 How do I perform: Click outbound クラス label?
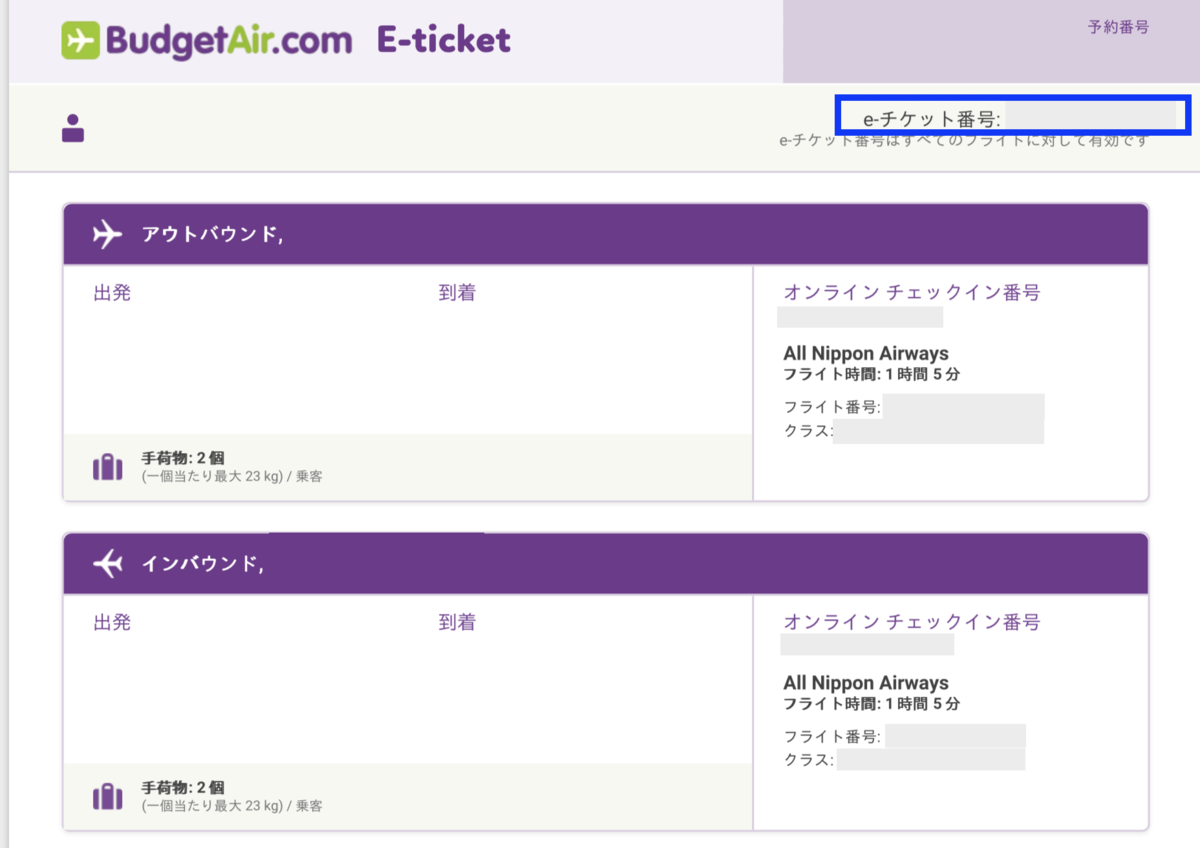[808, 431]
